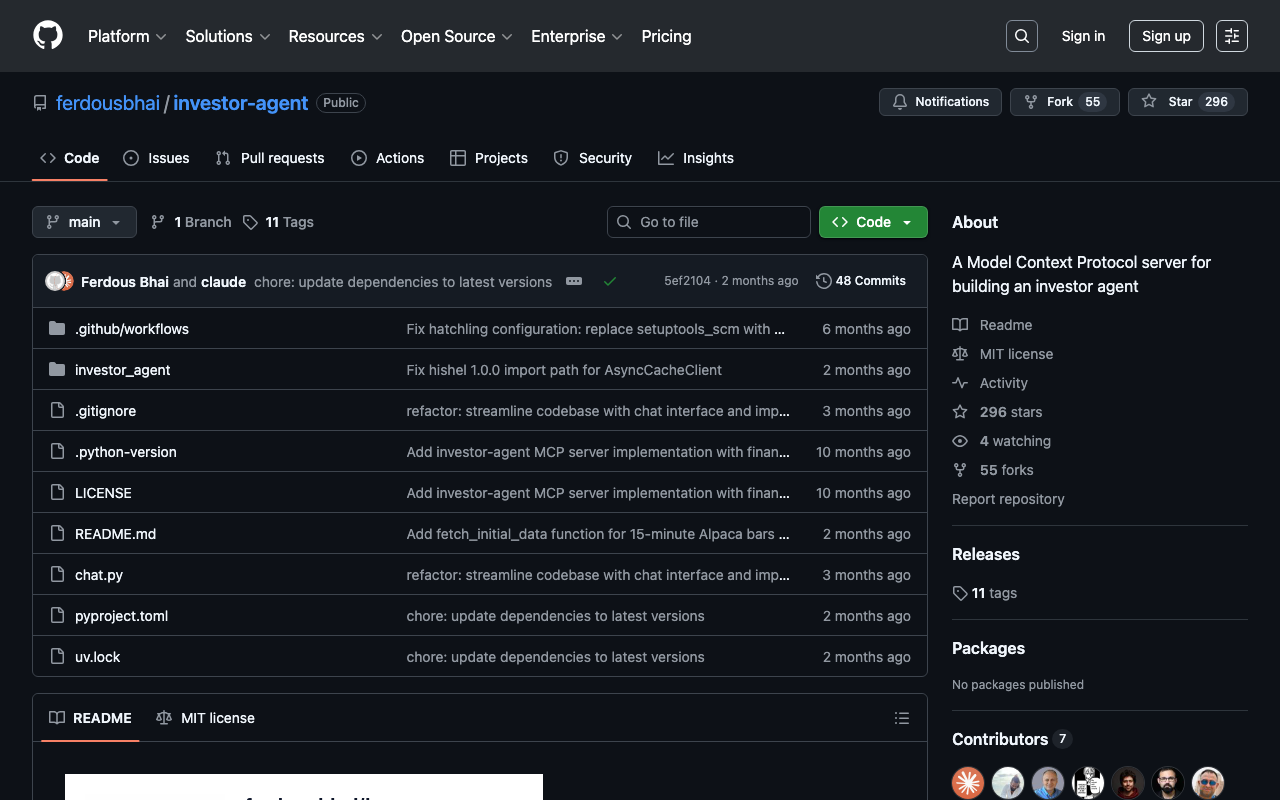Open the .github/workflows folder
The width and height of the screenshot is (1280, 800).
tap(131, 329)
